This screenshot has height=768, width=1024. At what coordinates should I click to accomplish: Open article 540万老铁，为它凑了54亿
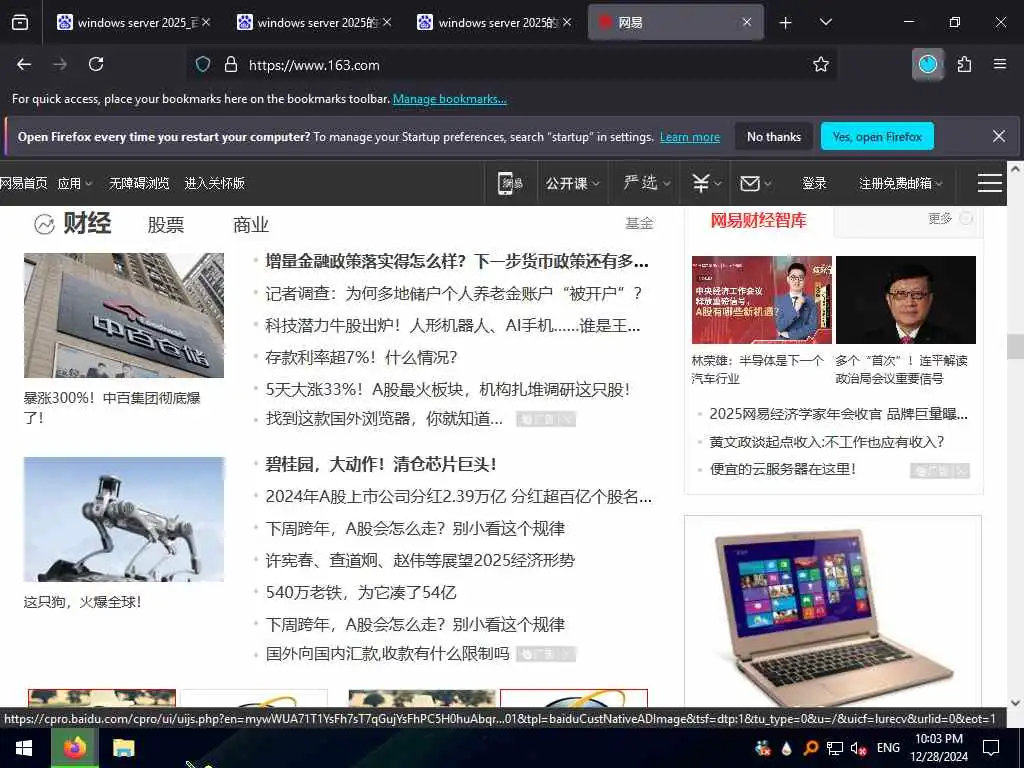pos(360,592)
